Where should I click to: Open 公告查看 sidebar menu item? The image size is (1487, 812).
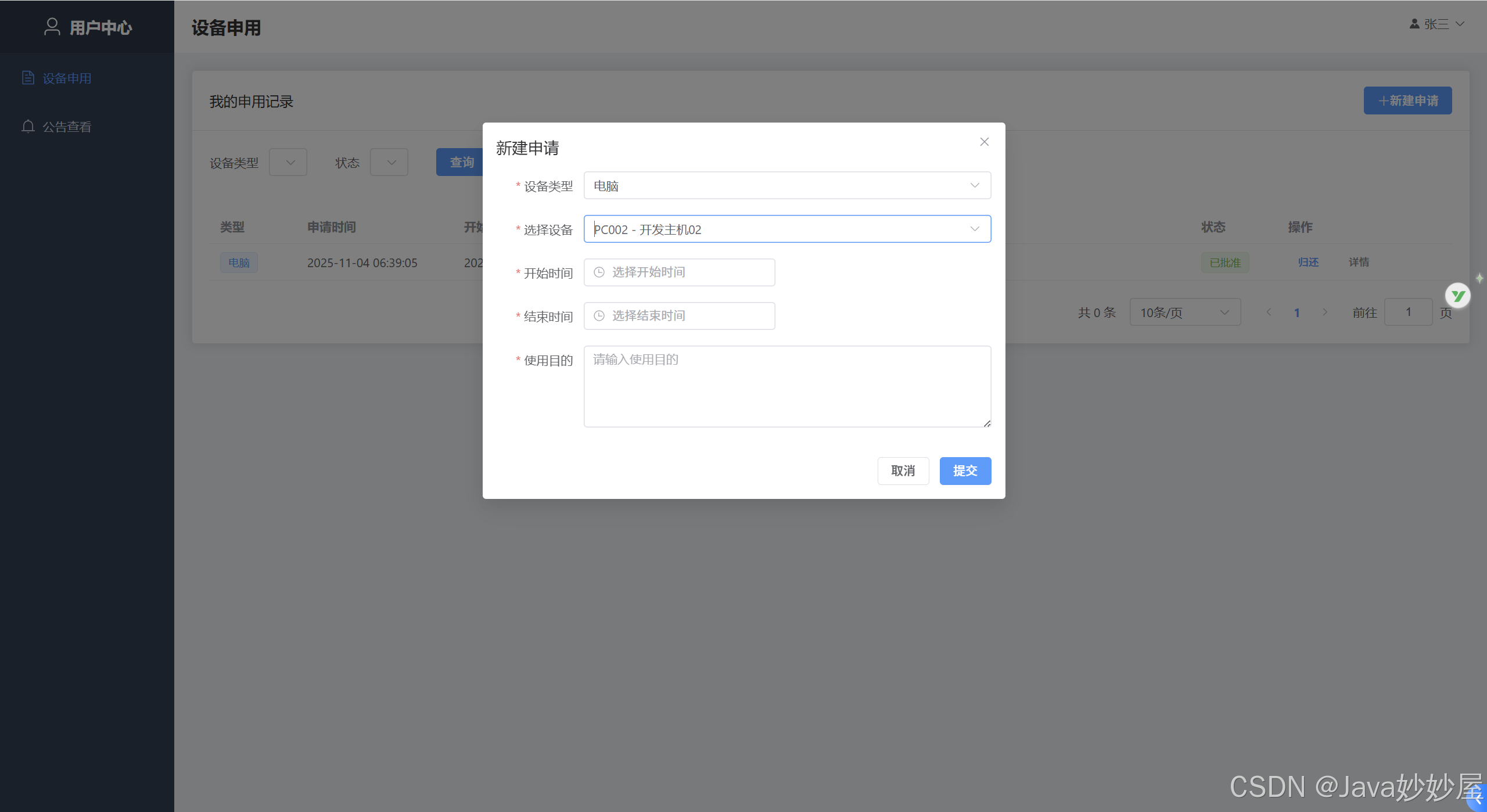87,127
